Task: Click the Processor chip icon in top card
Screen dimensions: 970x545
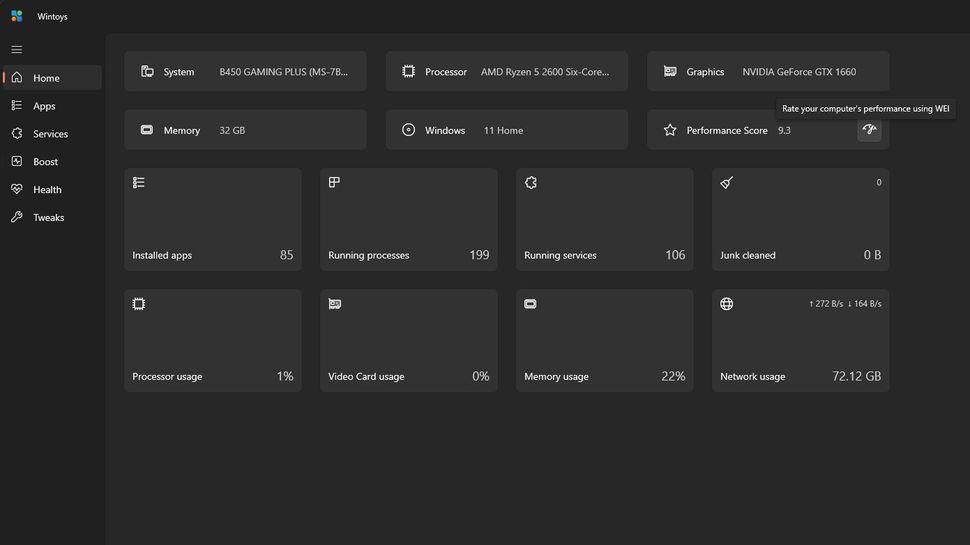Action: pos(408,71)
